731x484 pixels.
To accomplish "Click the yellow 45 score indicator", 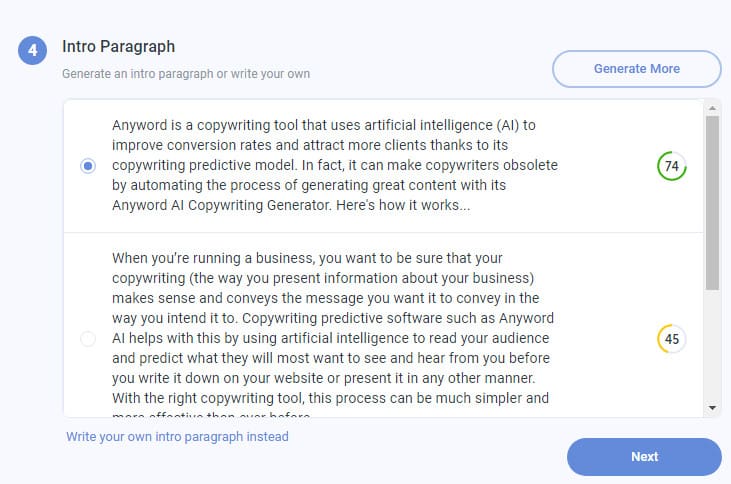I will (671, 339).
